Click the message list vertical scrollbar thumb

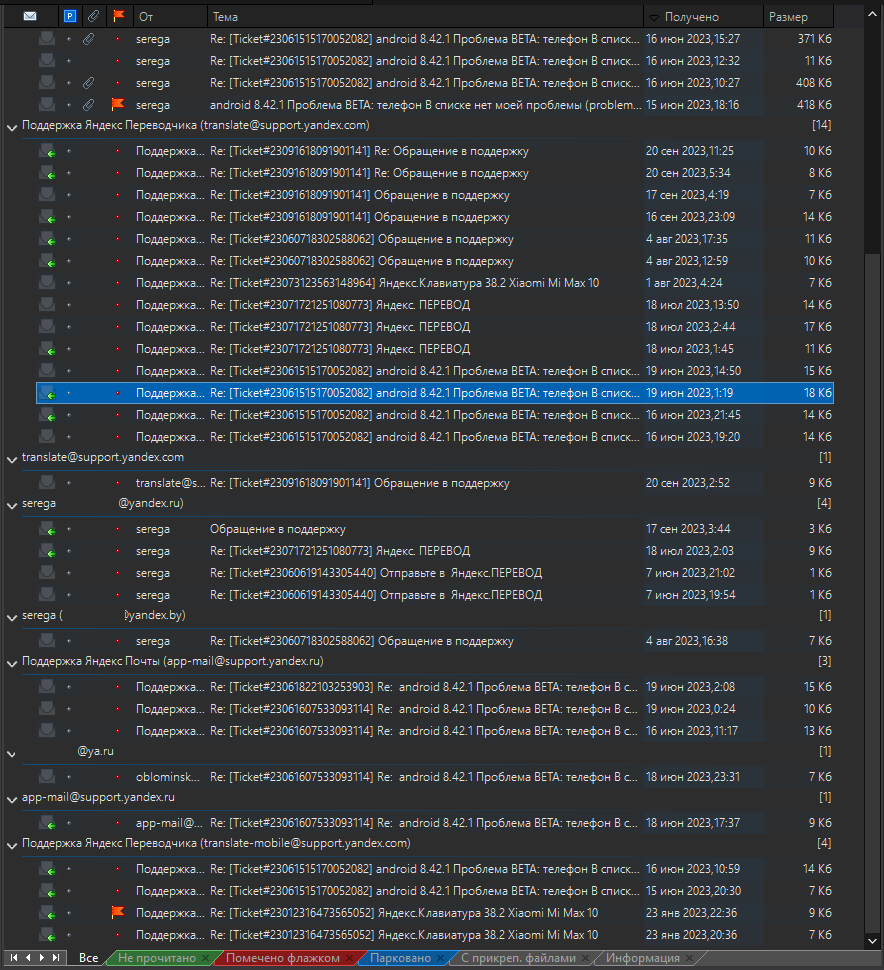[872, 591]
